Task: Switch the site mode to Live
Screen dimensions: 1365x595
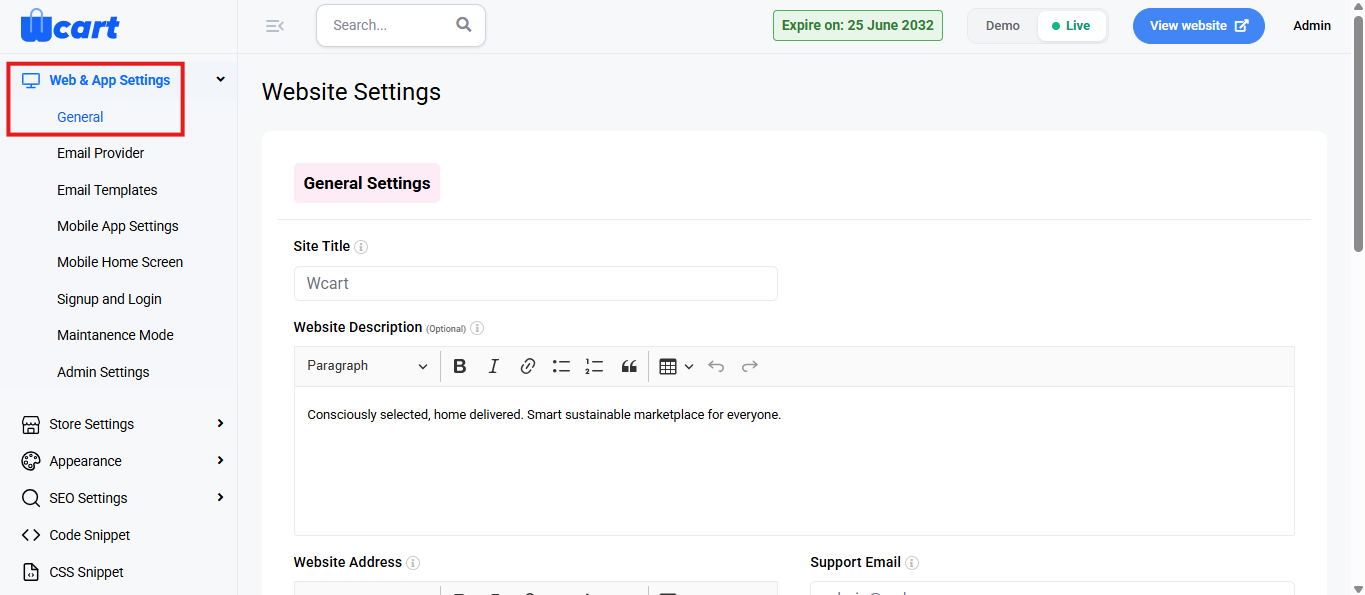Action: (1071, 26)
